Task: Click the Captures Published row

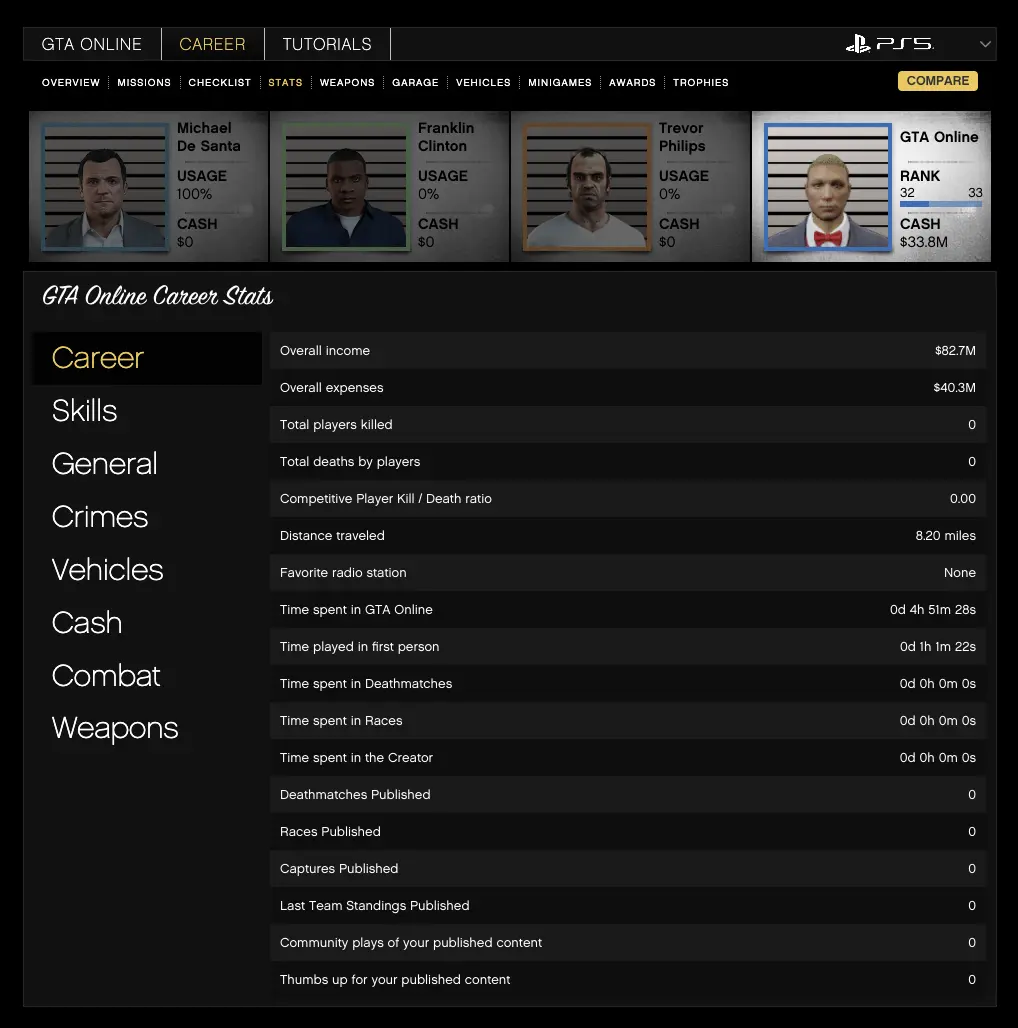Action: coord(627,869)
